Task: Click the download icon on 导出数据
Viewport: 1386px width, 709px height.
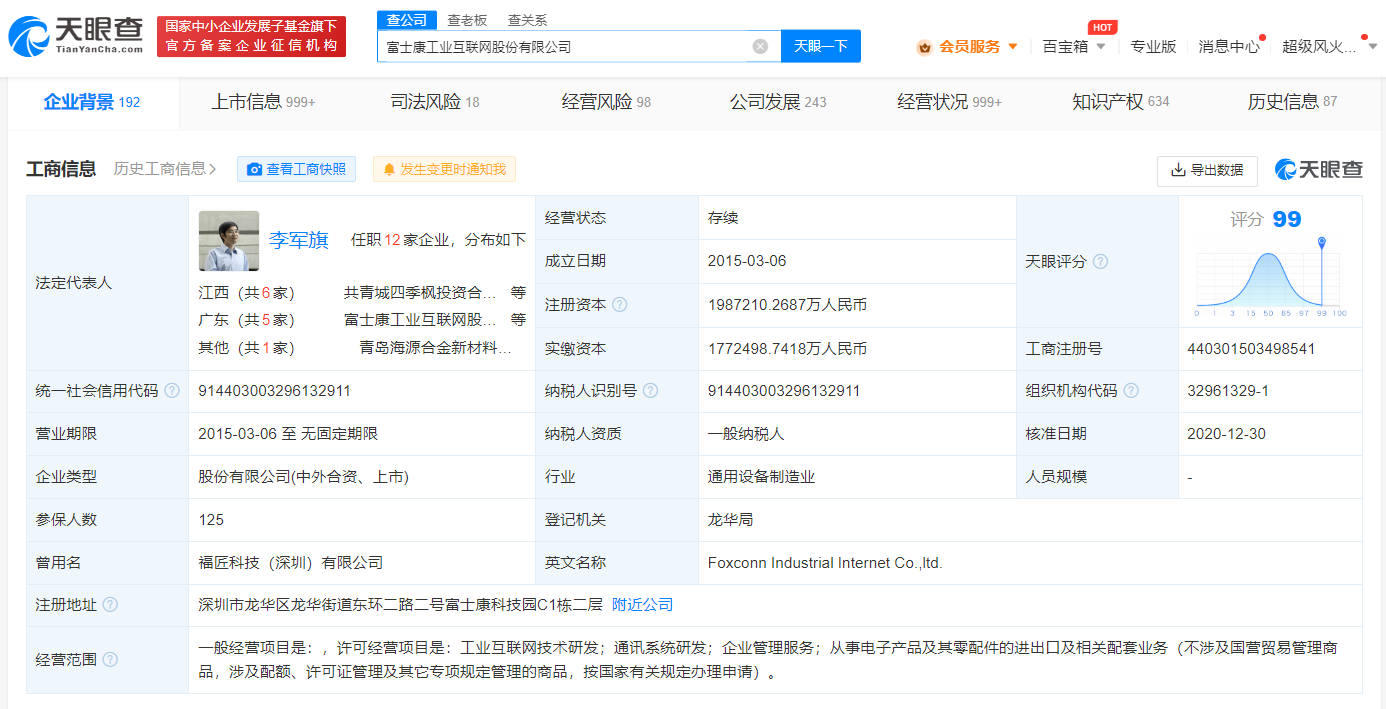Action: point(1177,170)
